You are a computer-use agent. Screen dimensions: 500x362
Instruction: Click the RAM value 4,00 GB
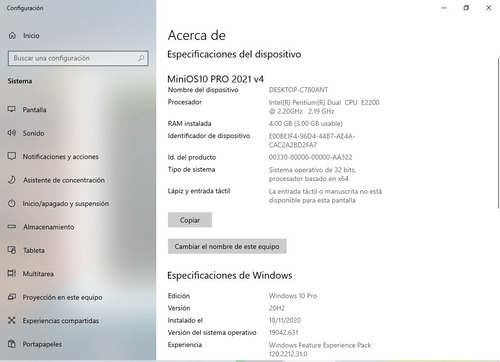pyautogui.click(x=305, y=123)
